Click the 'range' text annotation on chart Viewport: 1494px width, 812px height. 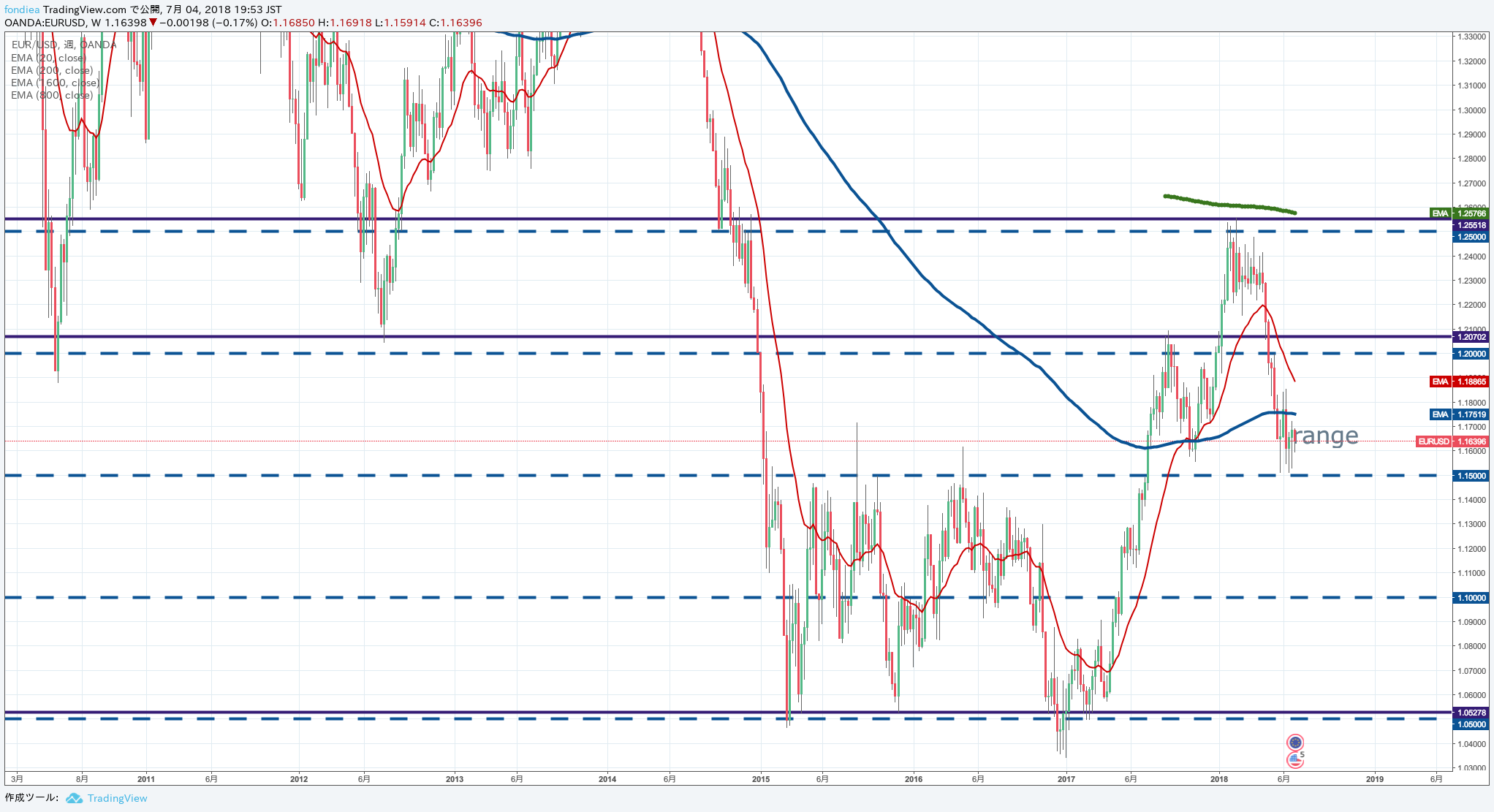coord(1325,436)
